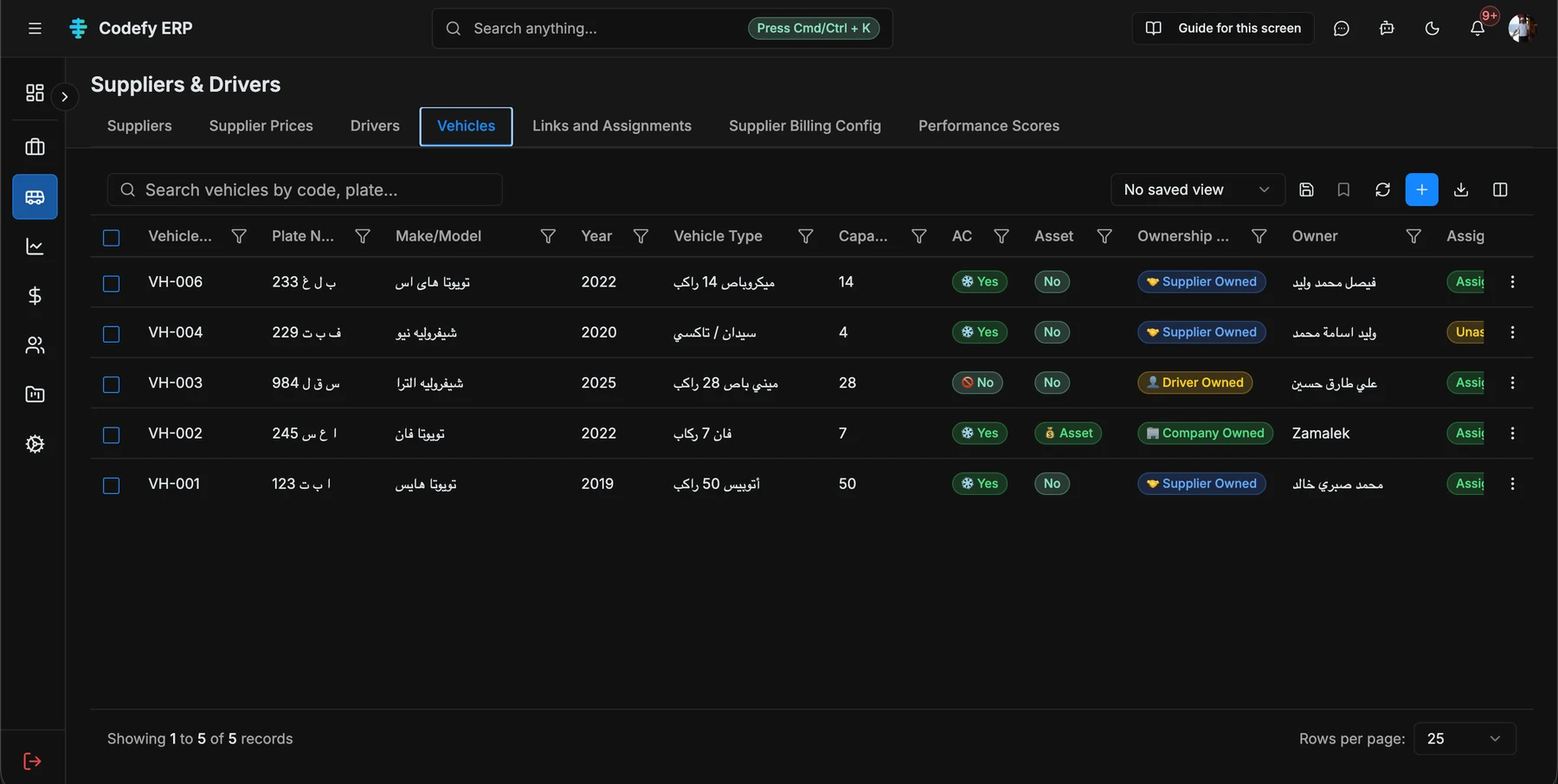Select the VH-003 row checkbox
Viewport: 1558px width, 784px height.
point(112,384)
